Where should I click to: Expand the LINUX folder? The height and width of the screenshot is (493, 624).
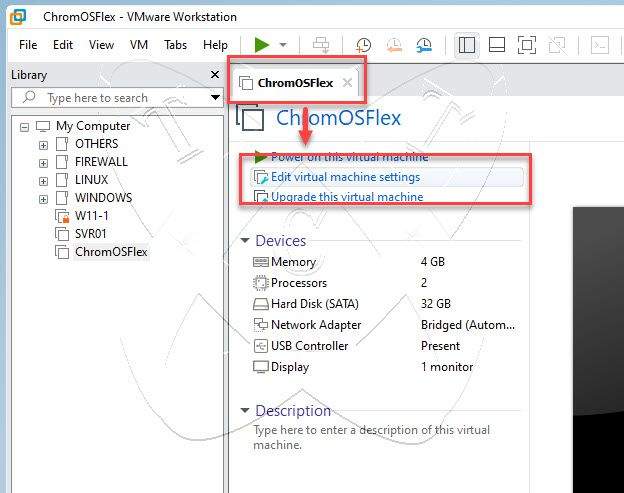(43, 181)
